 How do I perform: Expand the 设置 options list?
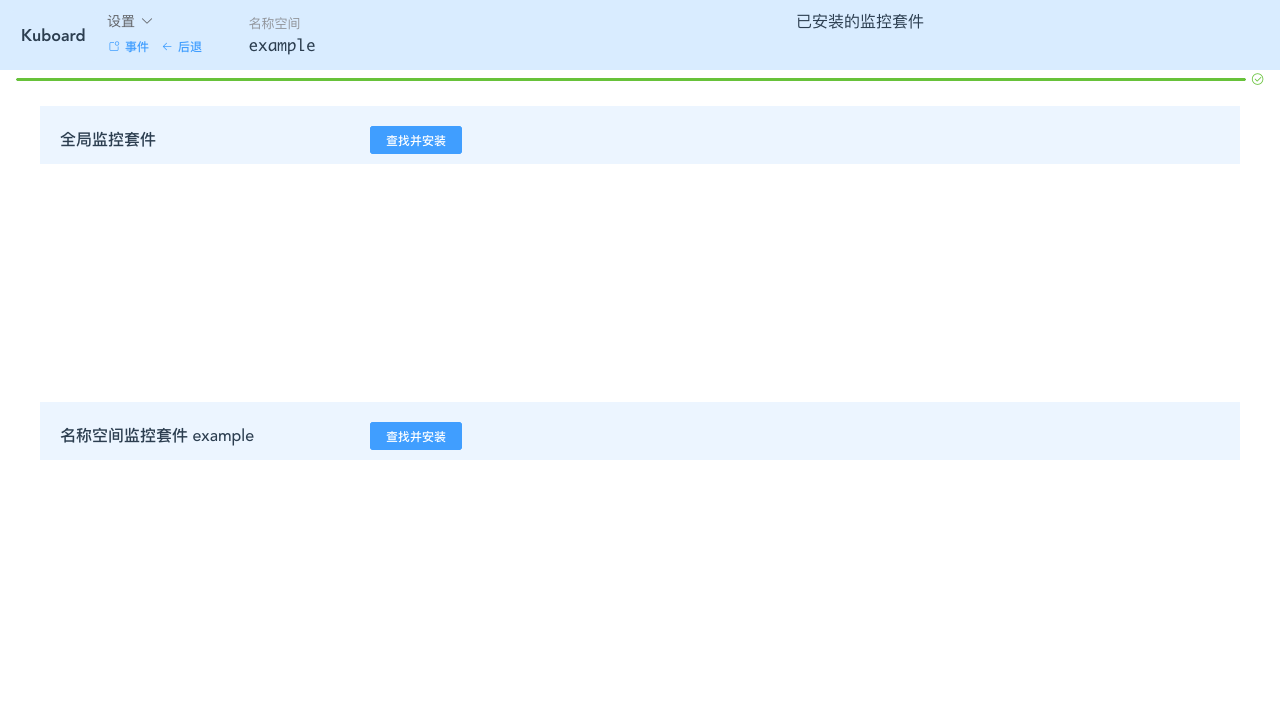130,21
